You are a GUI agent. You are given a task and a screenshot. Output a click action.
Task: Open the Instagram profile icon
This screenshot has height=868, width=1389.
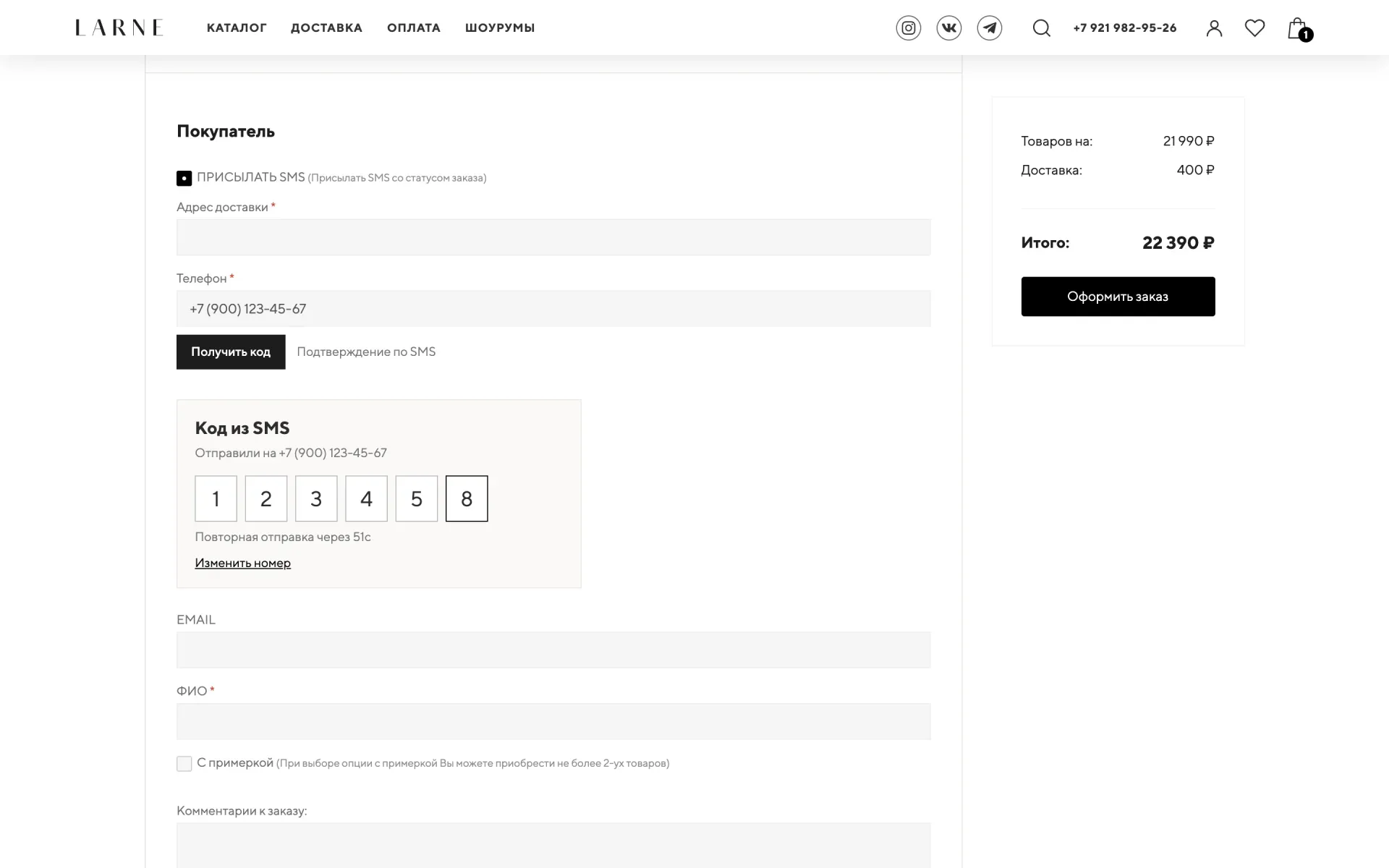[x=909, y=28]
